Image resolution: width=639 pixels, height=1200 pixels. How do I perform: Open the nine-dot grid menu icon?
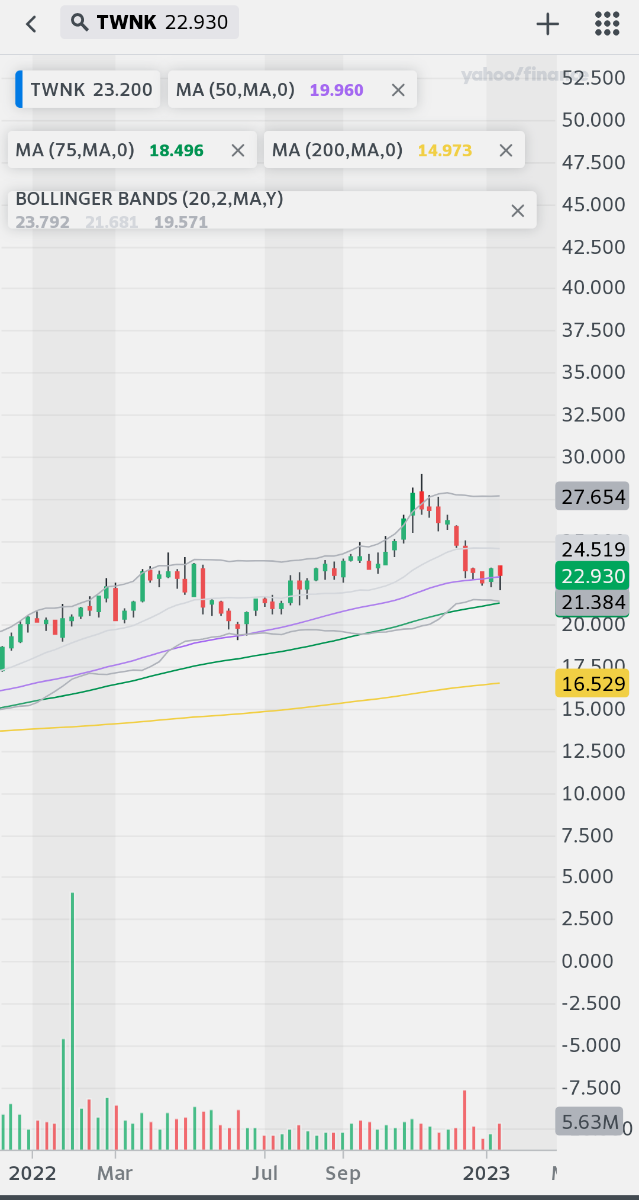coord(607,24)
